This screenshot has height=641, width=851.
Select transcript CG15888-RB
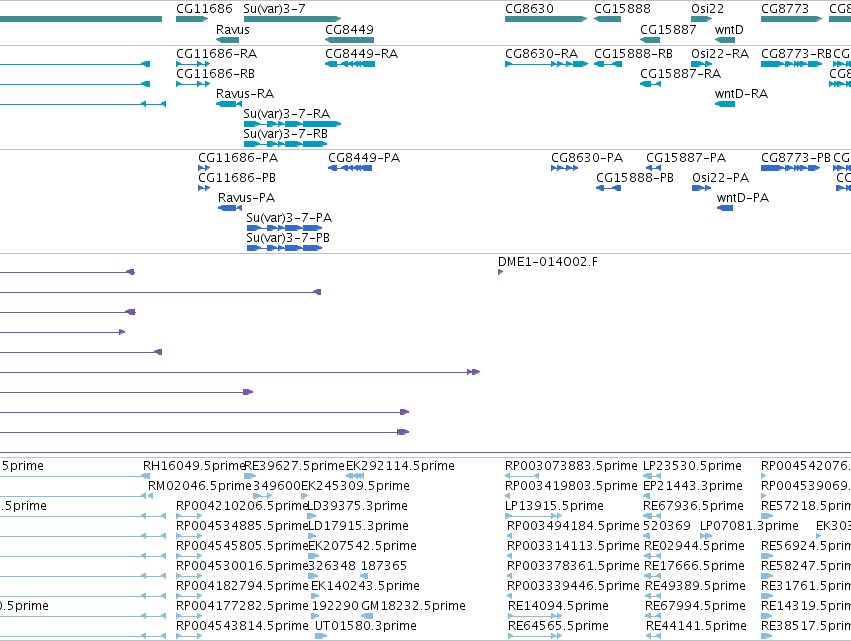tap(633, 54)
